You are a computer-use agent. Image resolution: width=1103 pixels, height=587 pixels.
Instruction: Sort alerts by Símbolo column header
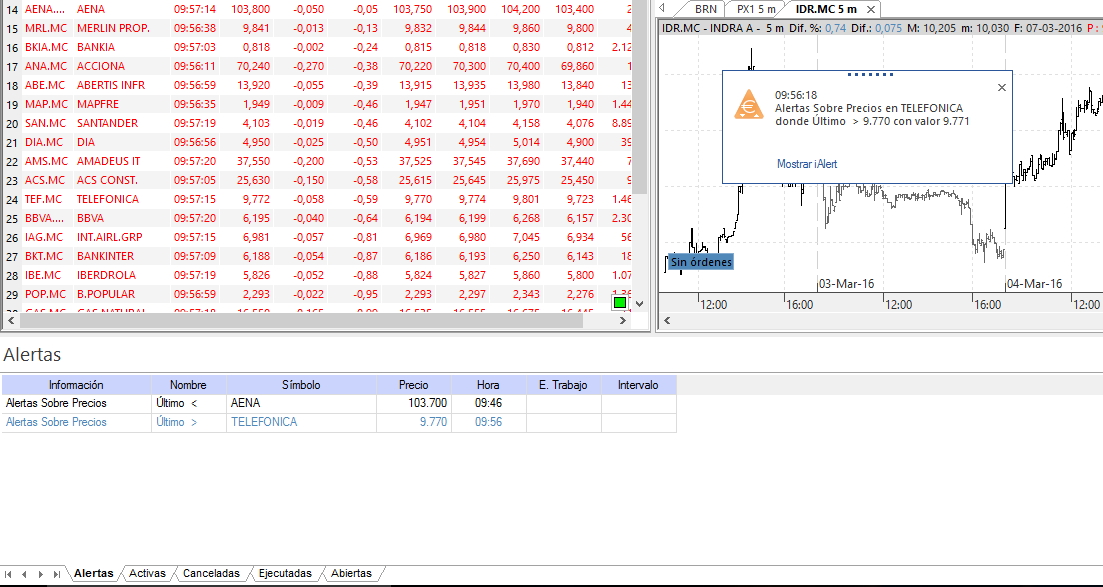point(301,385)
